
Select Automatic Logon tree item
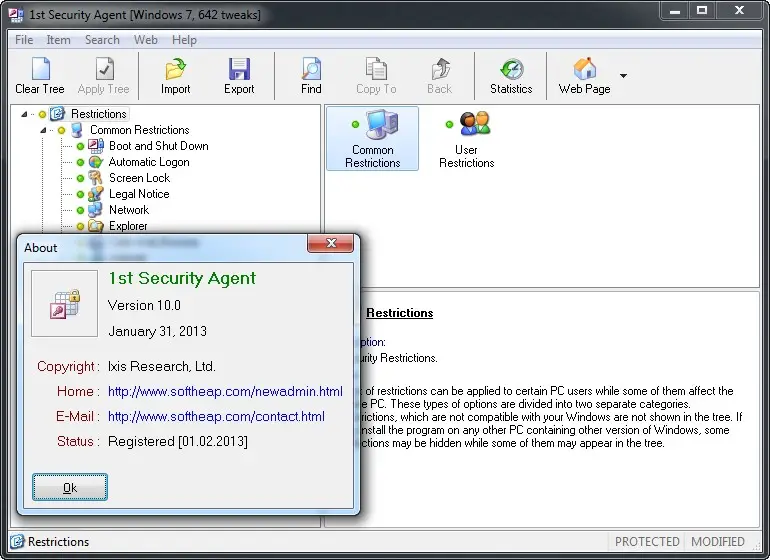click(149, 162)
